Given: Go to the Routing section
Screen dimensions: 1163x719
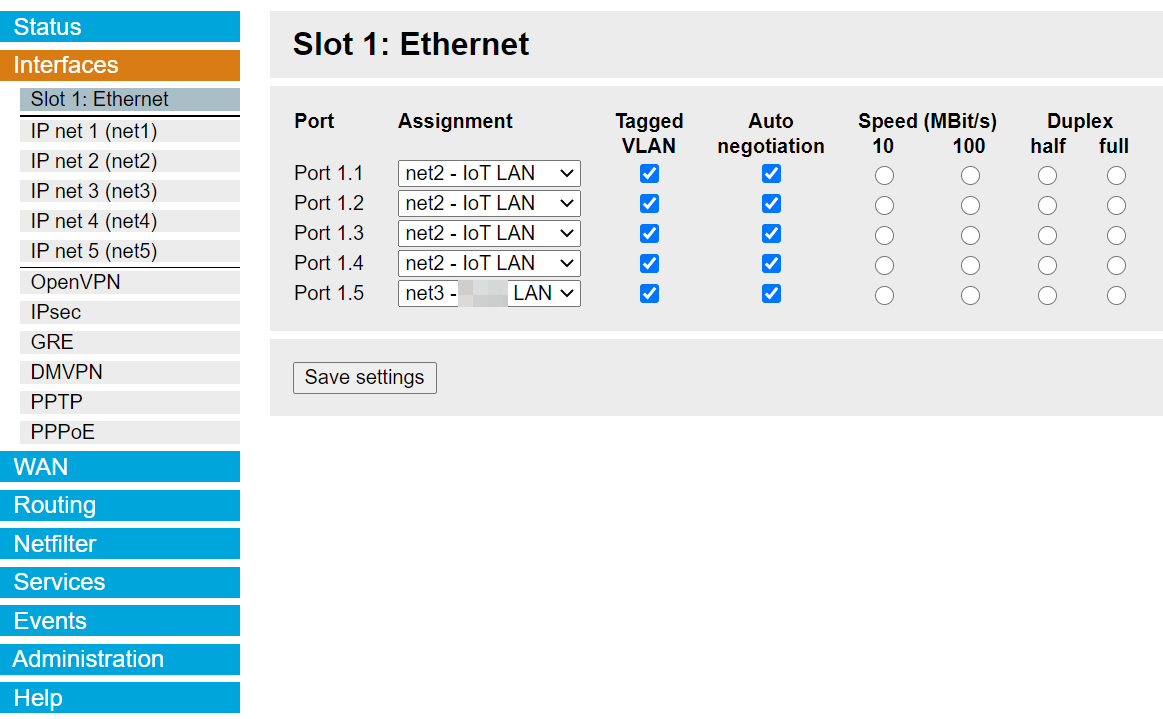Looking at the screenshot, I should point(120,505).
